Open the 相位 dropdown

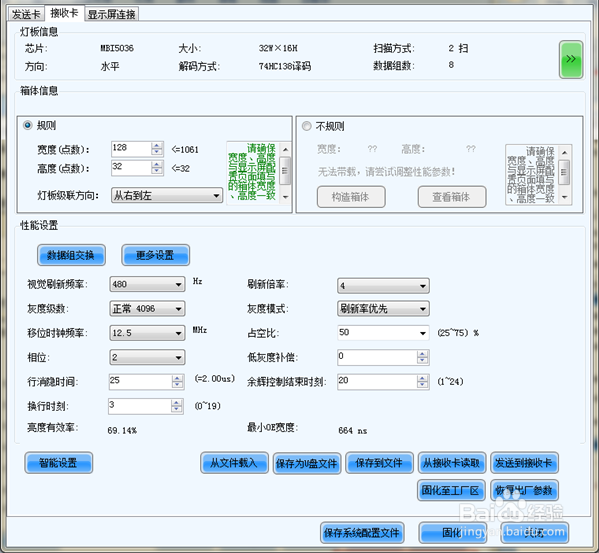click(x=147, y=357)
